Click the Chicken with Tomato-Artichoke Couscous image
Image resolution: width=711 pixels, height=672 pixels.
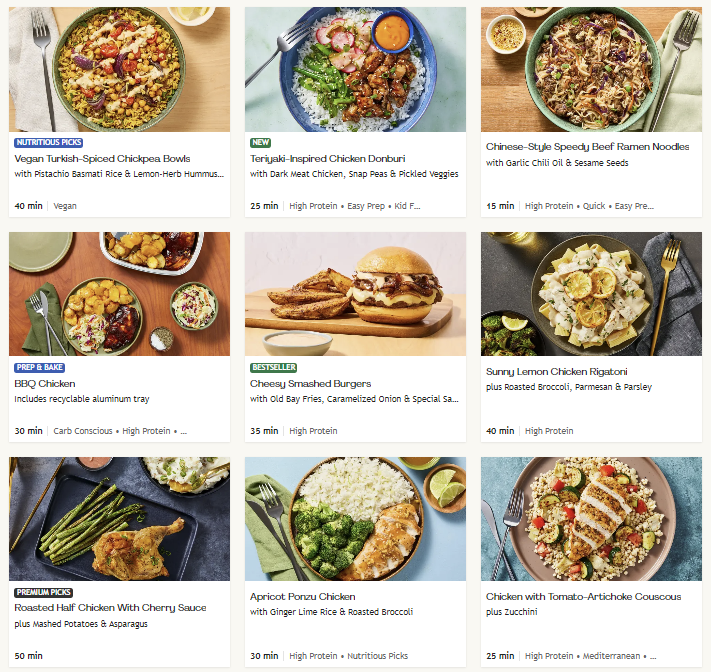pos(591,519)
